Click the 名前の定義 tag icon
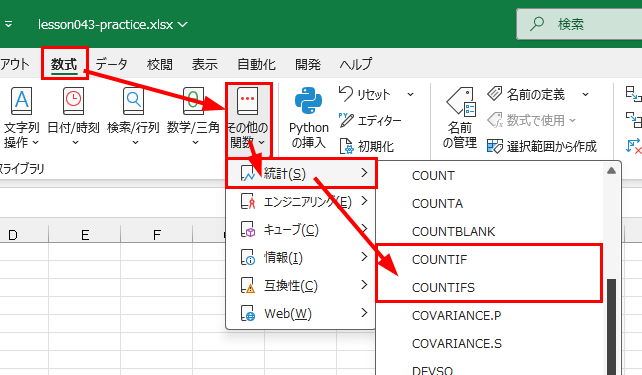 click(495, 94)
